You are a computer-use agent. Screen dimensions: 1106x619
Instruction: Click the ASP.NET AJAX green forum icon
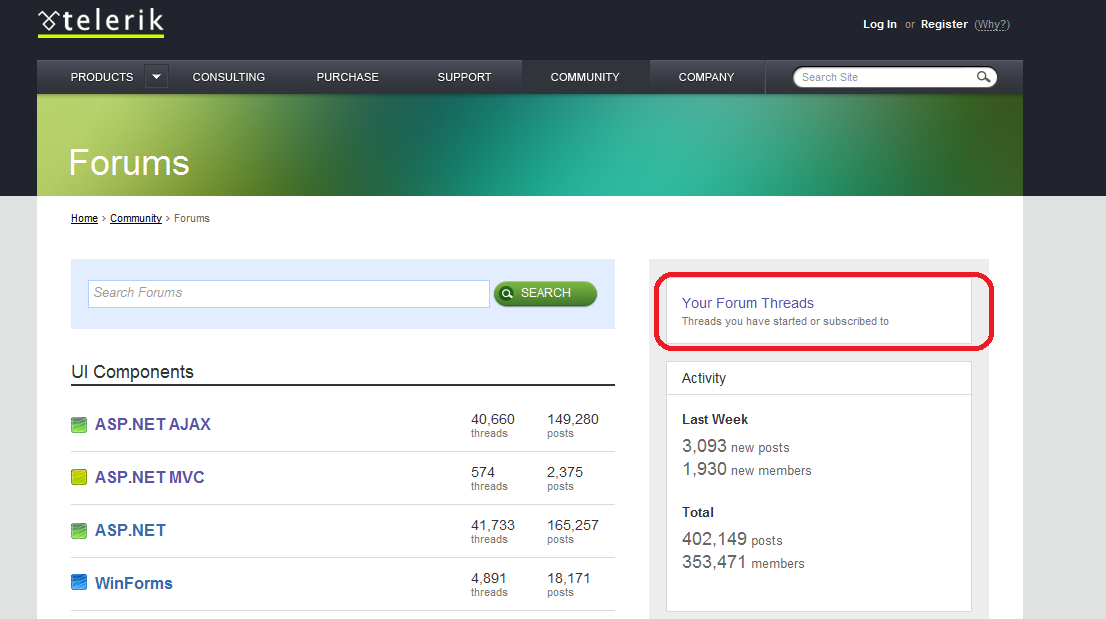pos(79,424)
